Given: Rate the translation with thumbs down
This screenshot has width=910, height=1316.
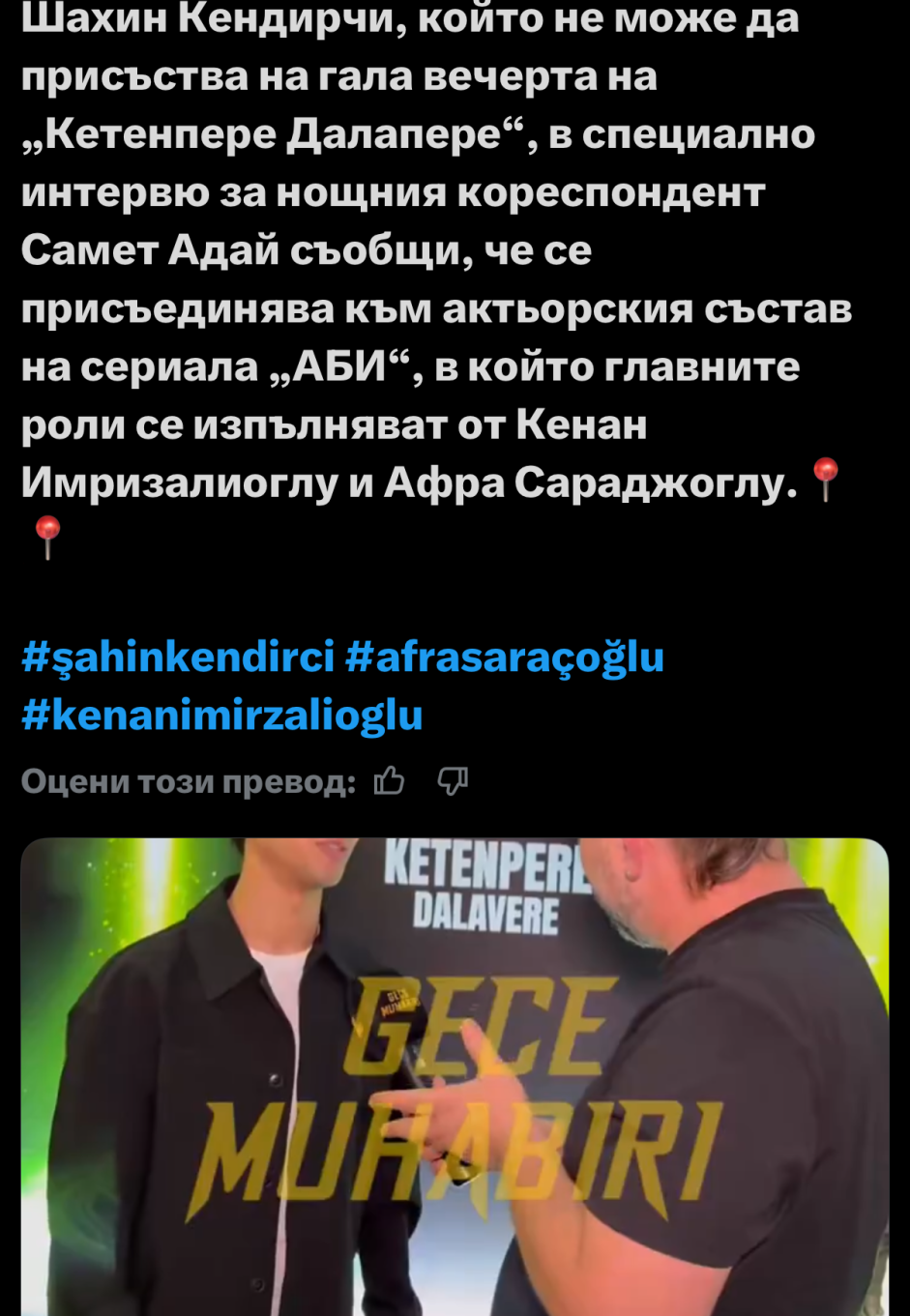Looking at the screenshot, I should (453, 780).
